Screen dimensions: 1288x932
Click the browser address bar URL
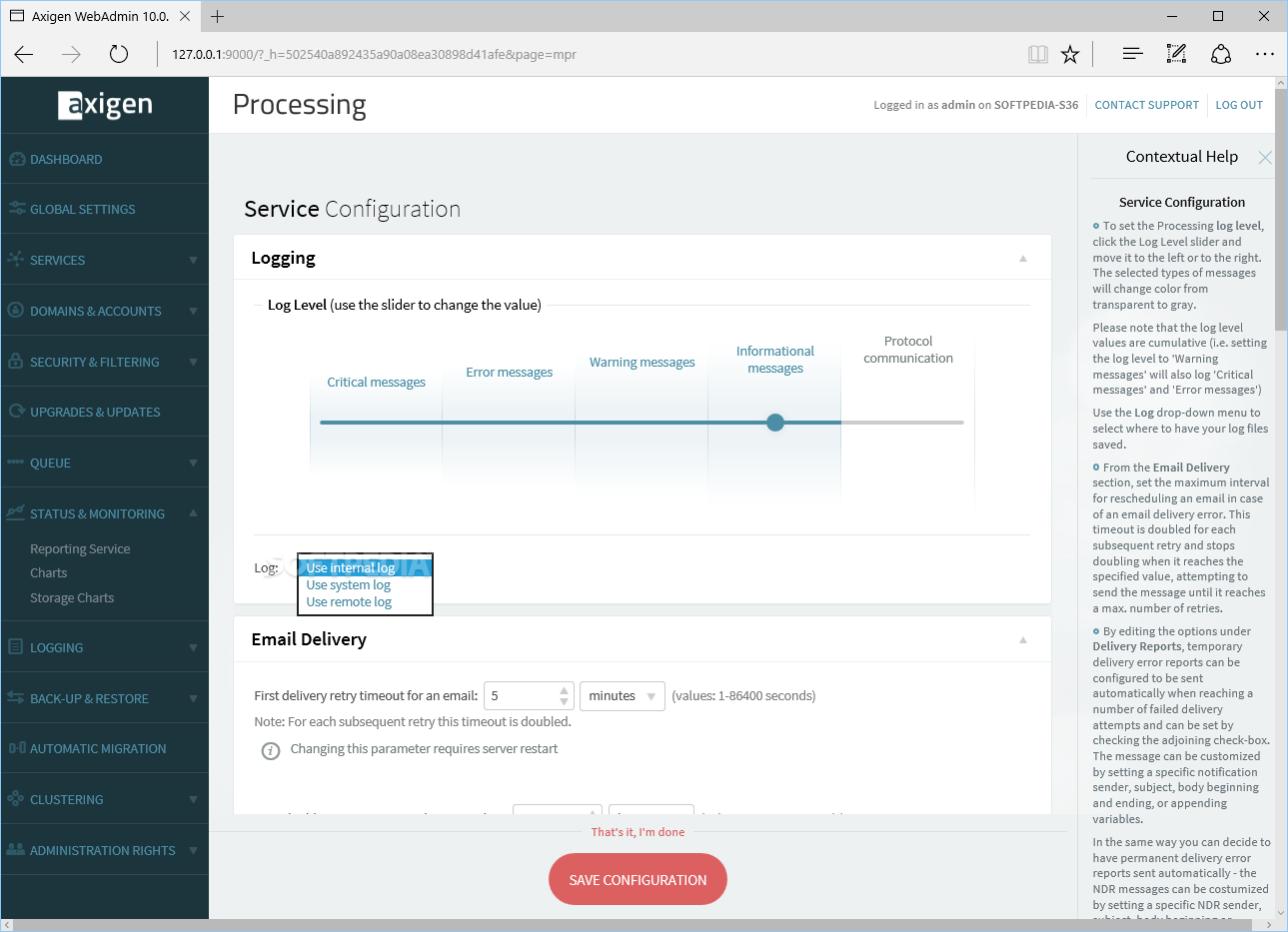(x=374, y=54)
